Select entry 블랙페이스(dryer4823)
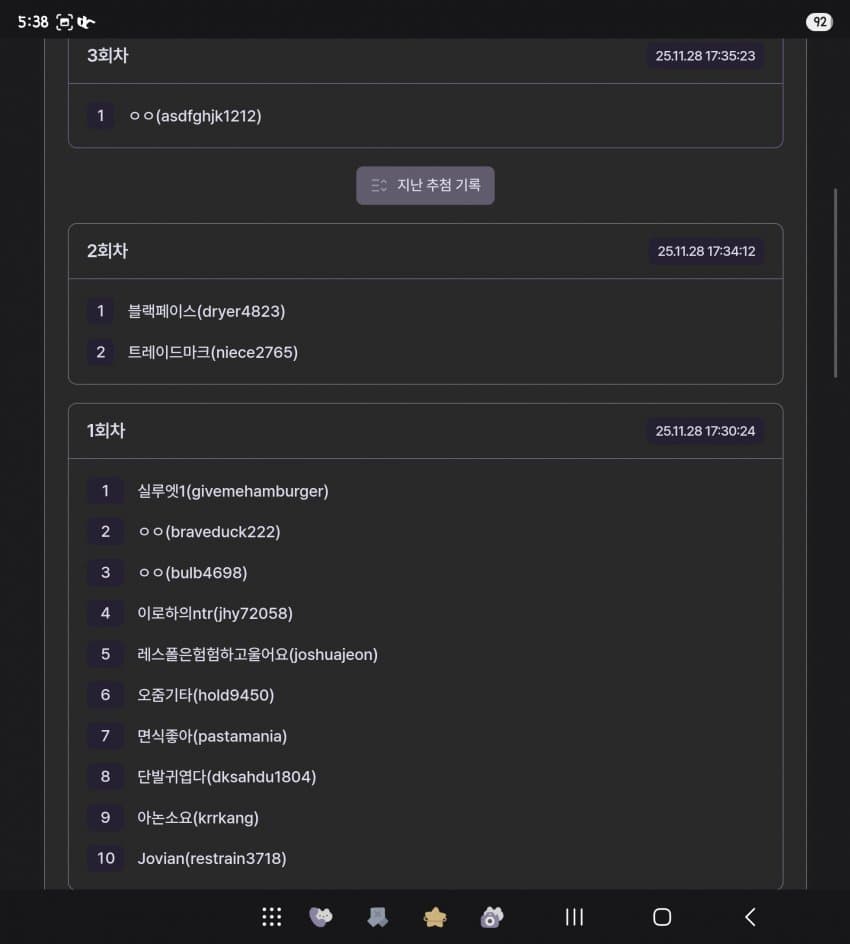Screen dimensions: 850x944 coord(207,311)
